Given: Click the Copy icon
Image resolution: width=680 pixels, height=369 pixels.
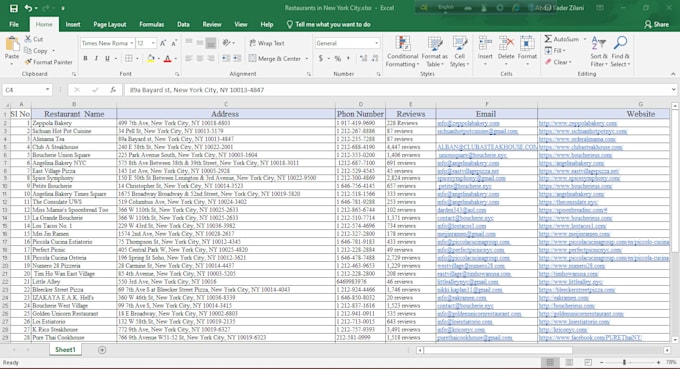Looking at the screenshot, I should (28, 51).
